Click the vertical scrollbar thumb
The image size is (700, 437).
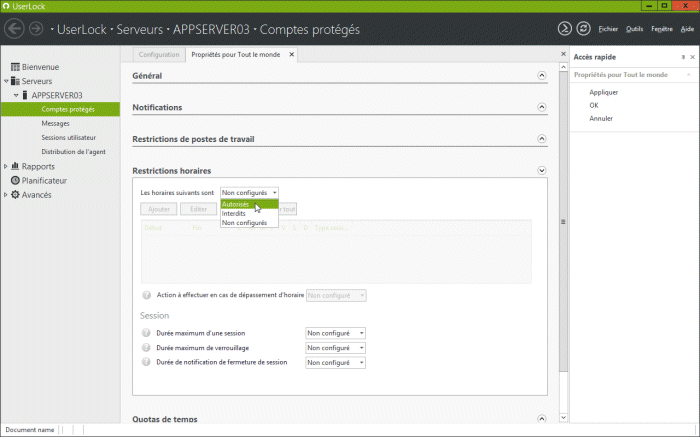point(563,222)
